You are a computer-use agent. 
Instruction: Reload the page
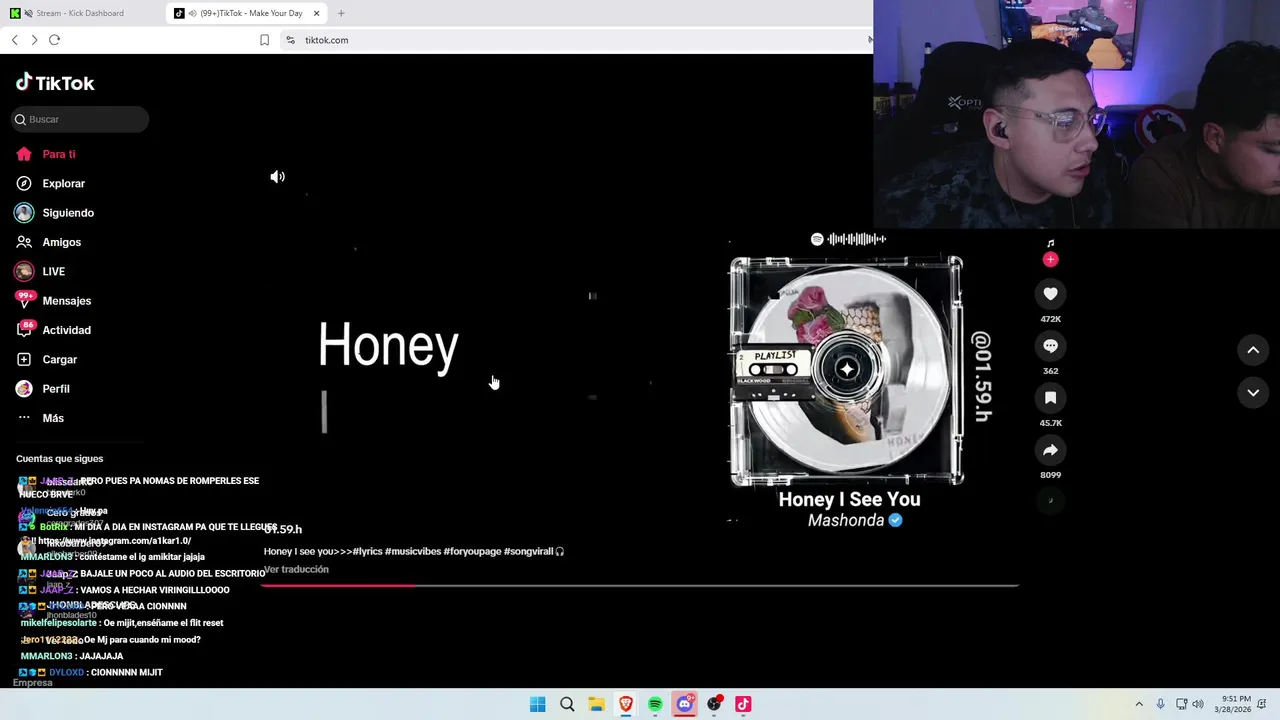tap(55, 40)
